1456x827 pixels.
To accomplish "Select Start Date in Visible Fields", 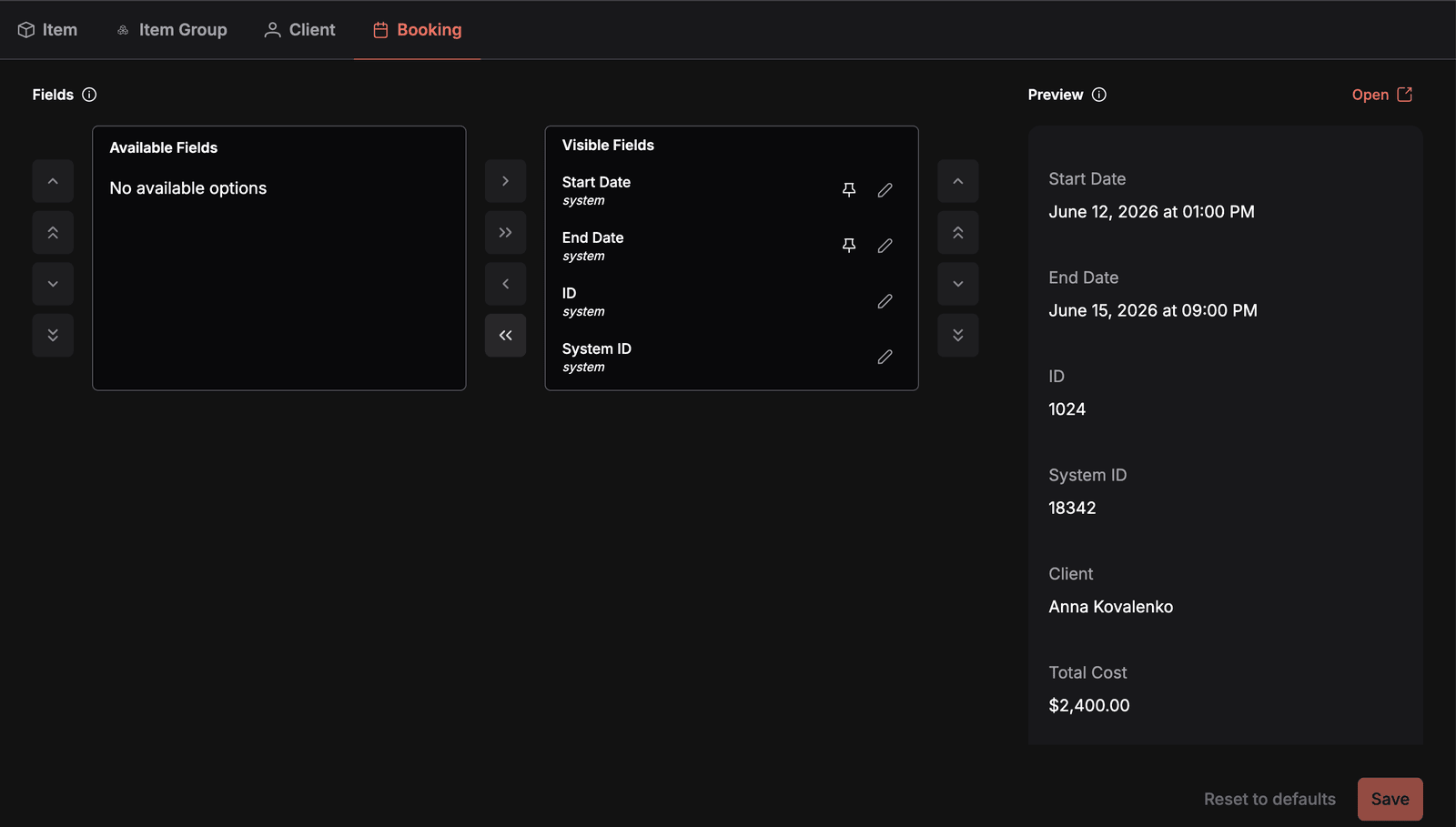I will pyautogui.click(x=731, y=190).
